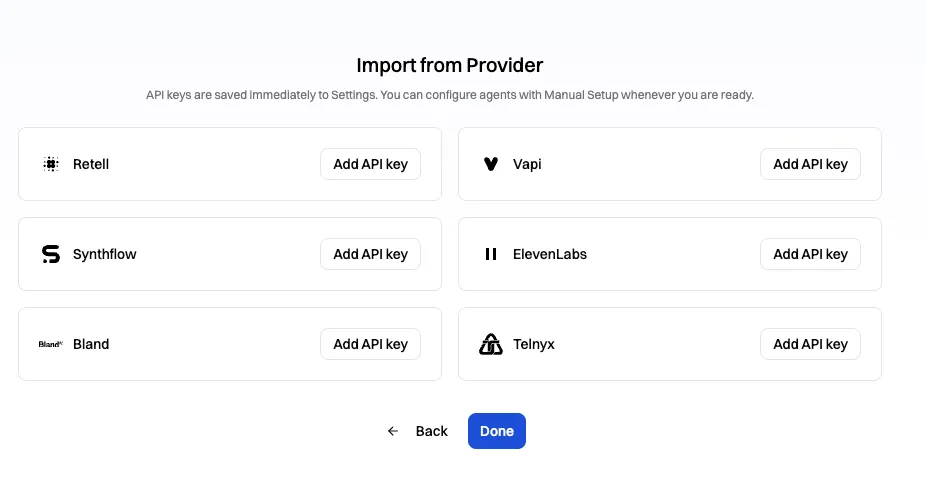925x504 pixels.
Task: Select the Bland provider name text
Action: click(x=91, y=344)
